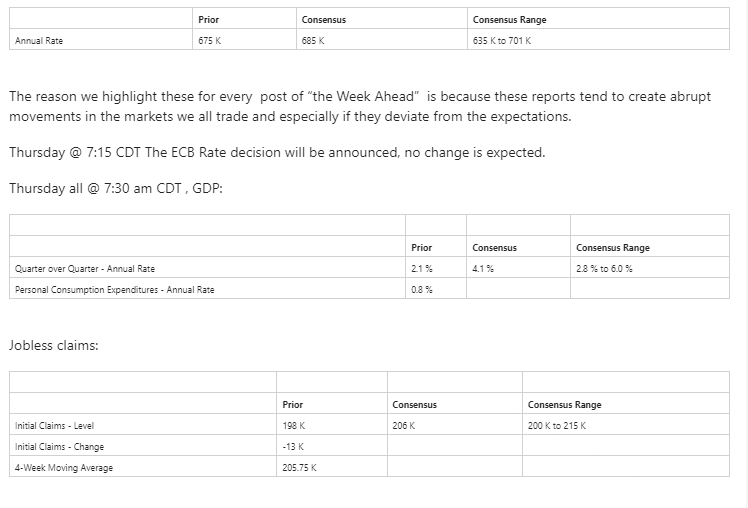Click the "Initial Claims - Change" row label

tap(59, 447)
